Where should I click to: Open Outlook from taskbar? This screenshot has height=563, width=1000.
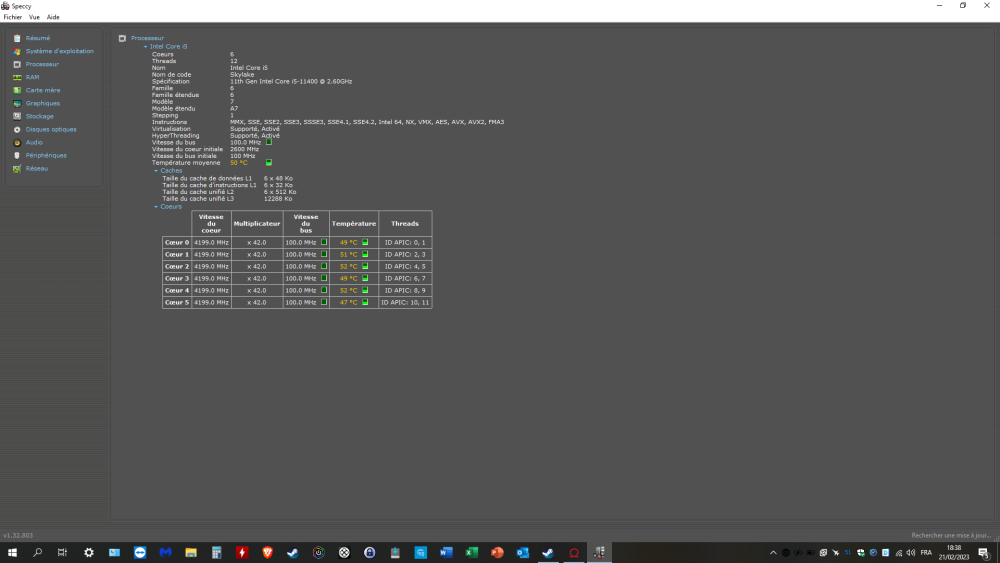click(x=522, y=553)
